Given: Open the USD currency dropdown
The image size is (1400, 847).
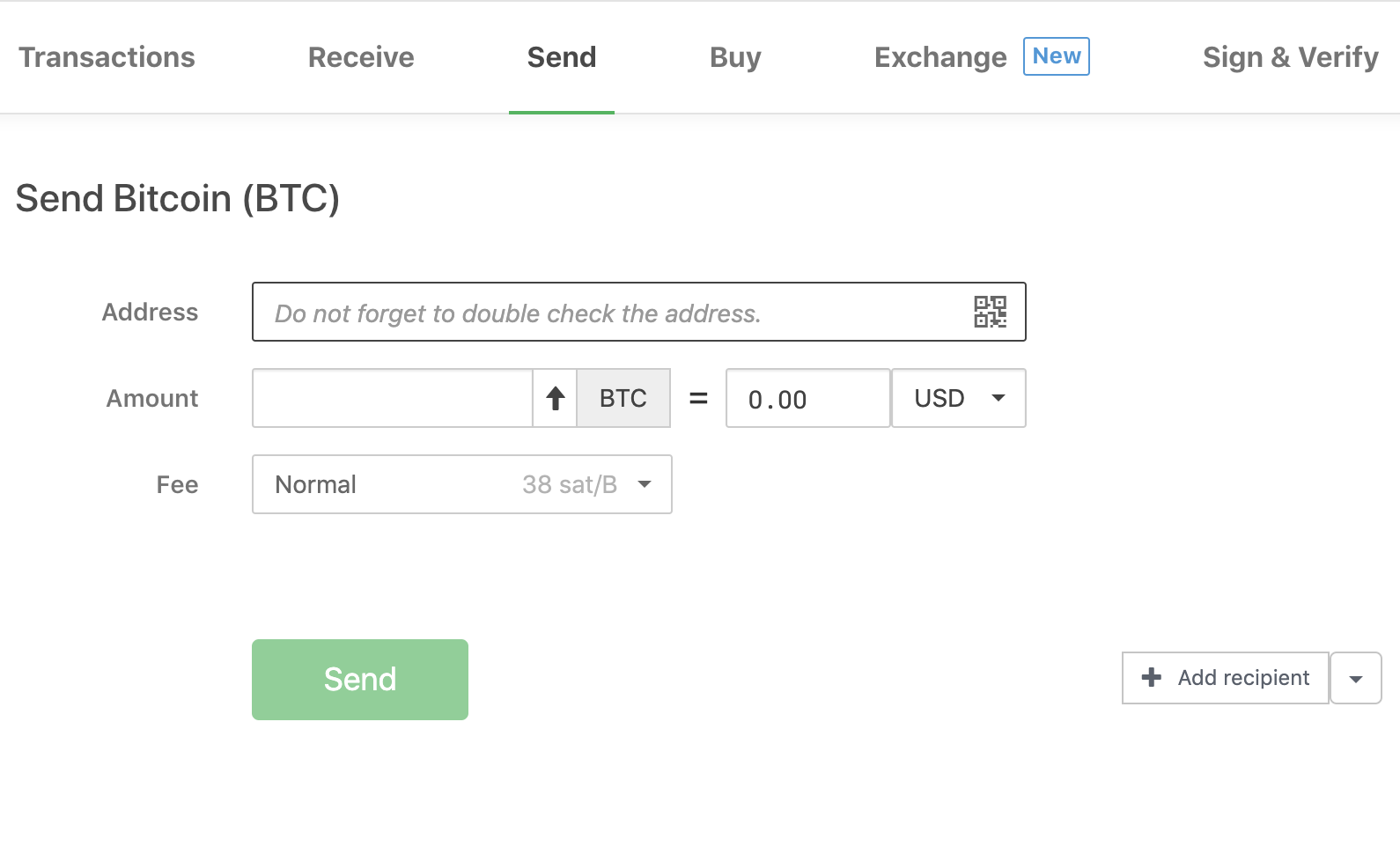Looking at the screenshot, I should (959, 398).
